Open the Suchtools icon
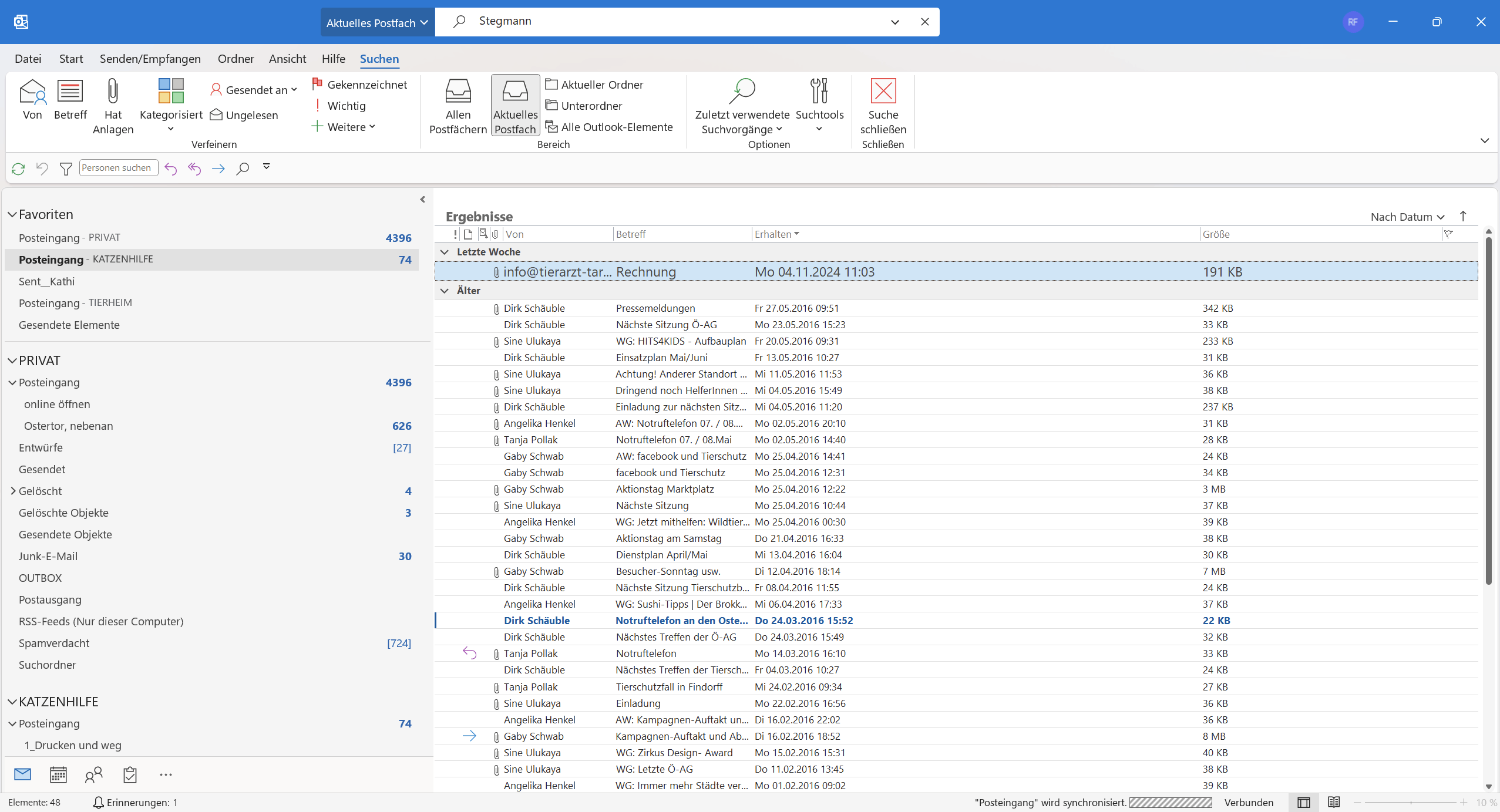 pos(819,92)
